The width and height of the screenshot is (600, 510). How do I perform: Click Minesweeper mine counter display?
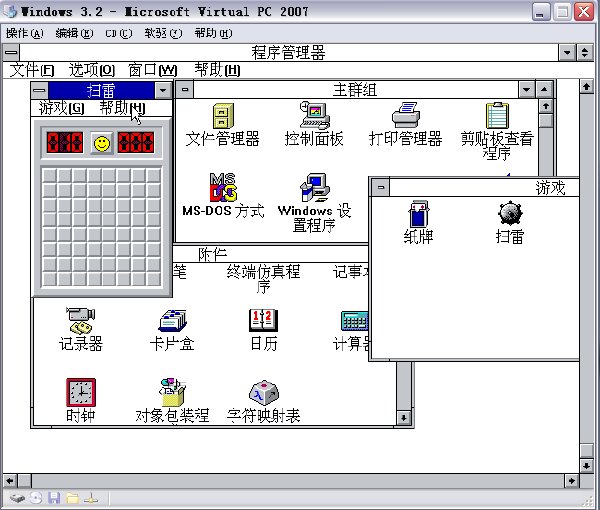65,143
